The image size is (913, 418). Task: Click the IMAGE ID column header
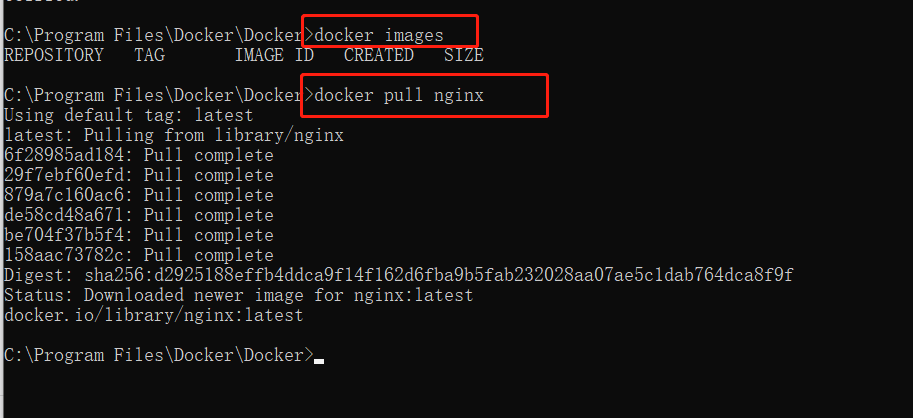click(274, 55)
